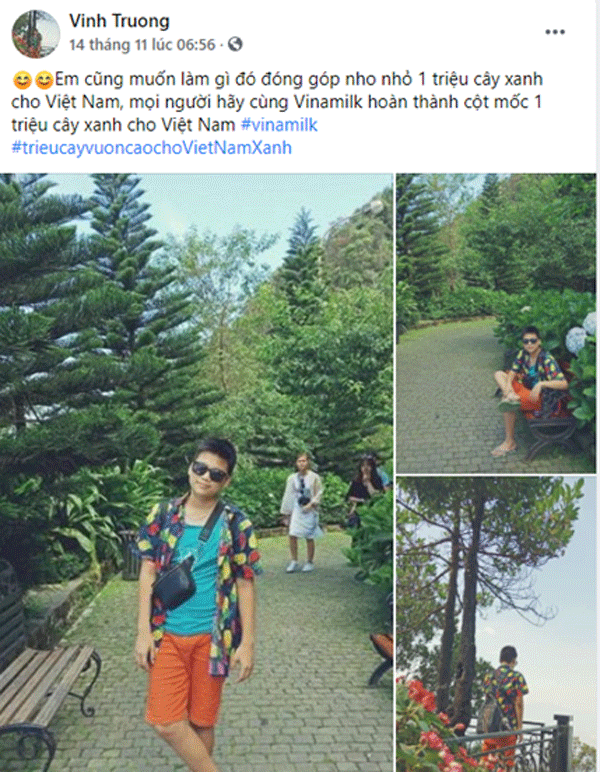Click the public globe audience icon
Viewport: 600px width, 772px height.
(235, 44)
